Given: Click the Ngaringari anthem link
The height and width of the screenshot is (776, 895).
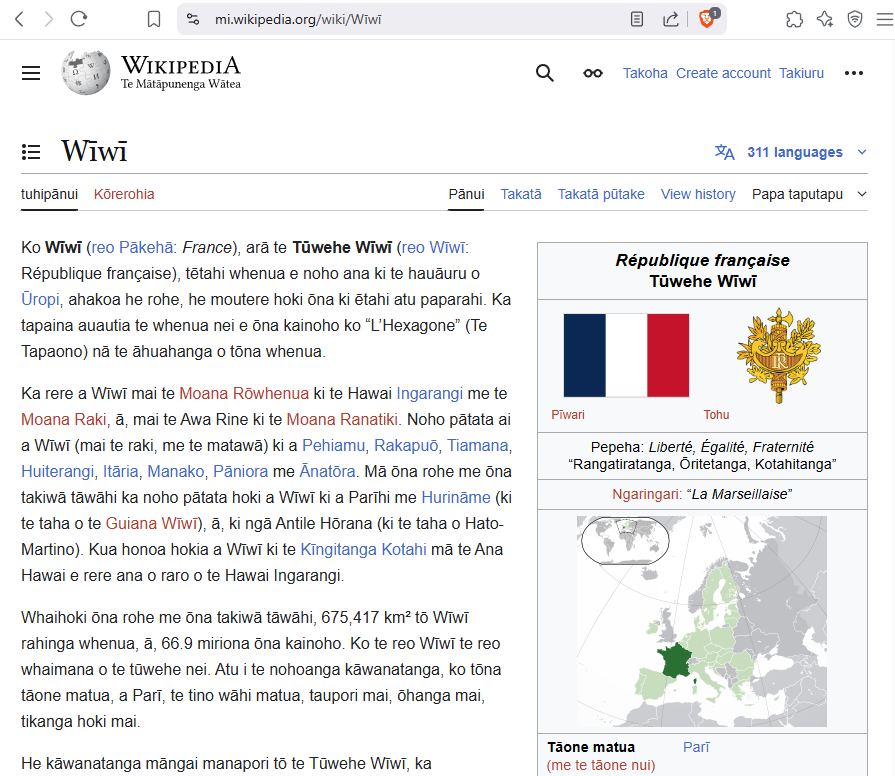Looking at the screenshot, I should point(646,494).
